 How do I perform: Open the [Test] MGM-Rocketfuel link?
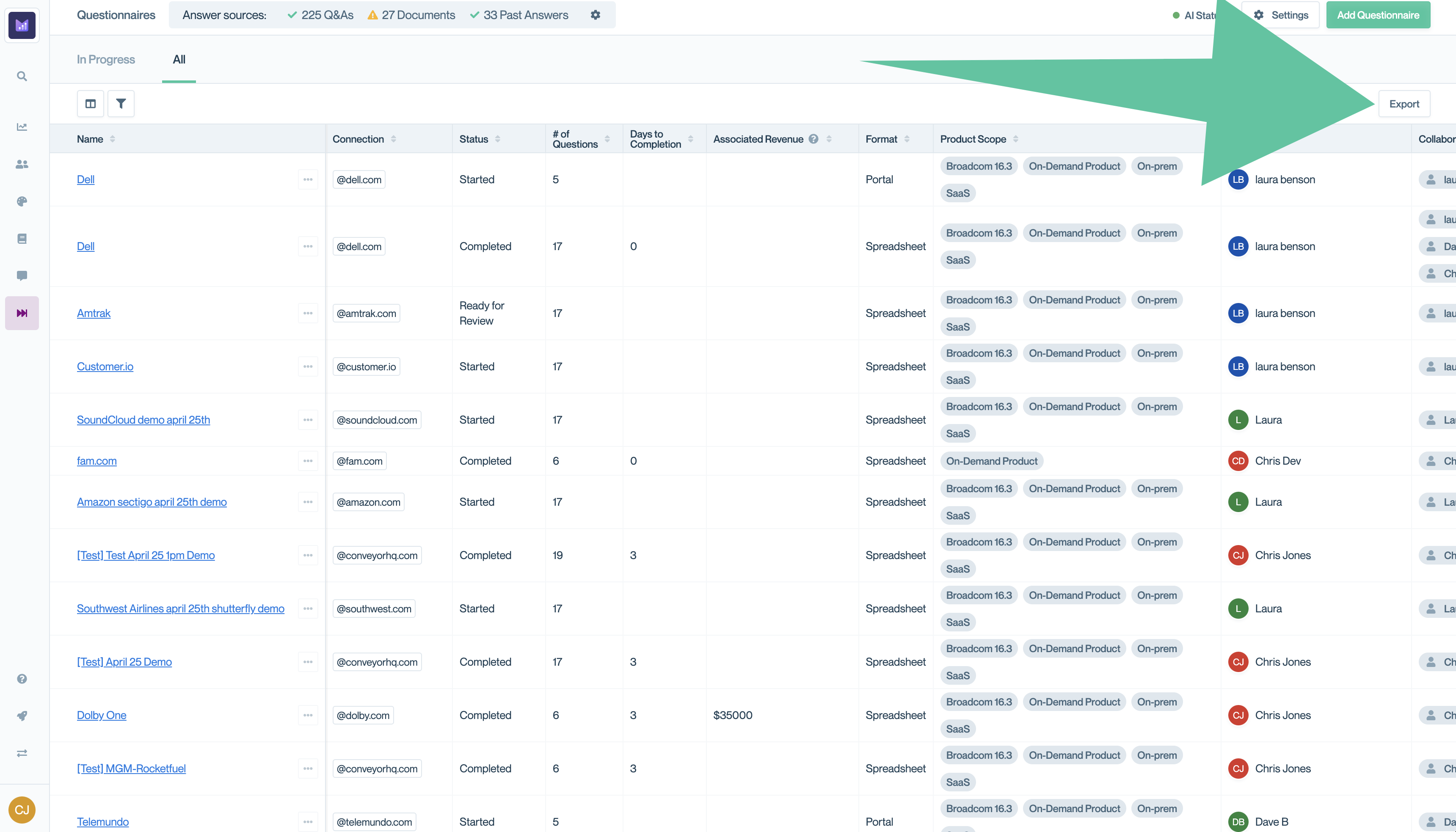[x=132, y=769]
